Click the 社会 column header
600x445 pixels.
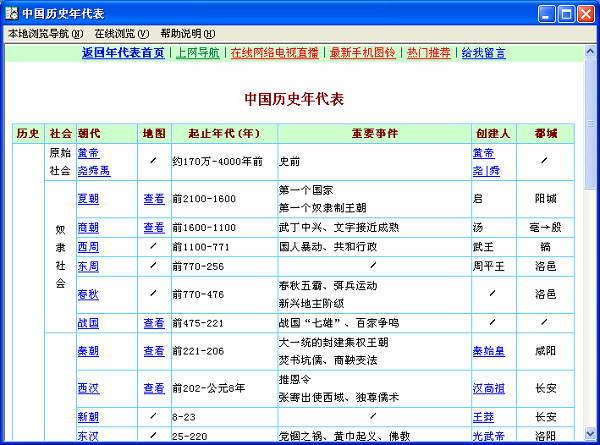(x=60, y=134)
